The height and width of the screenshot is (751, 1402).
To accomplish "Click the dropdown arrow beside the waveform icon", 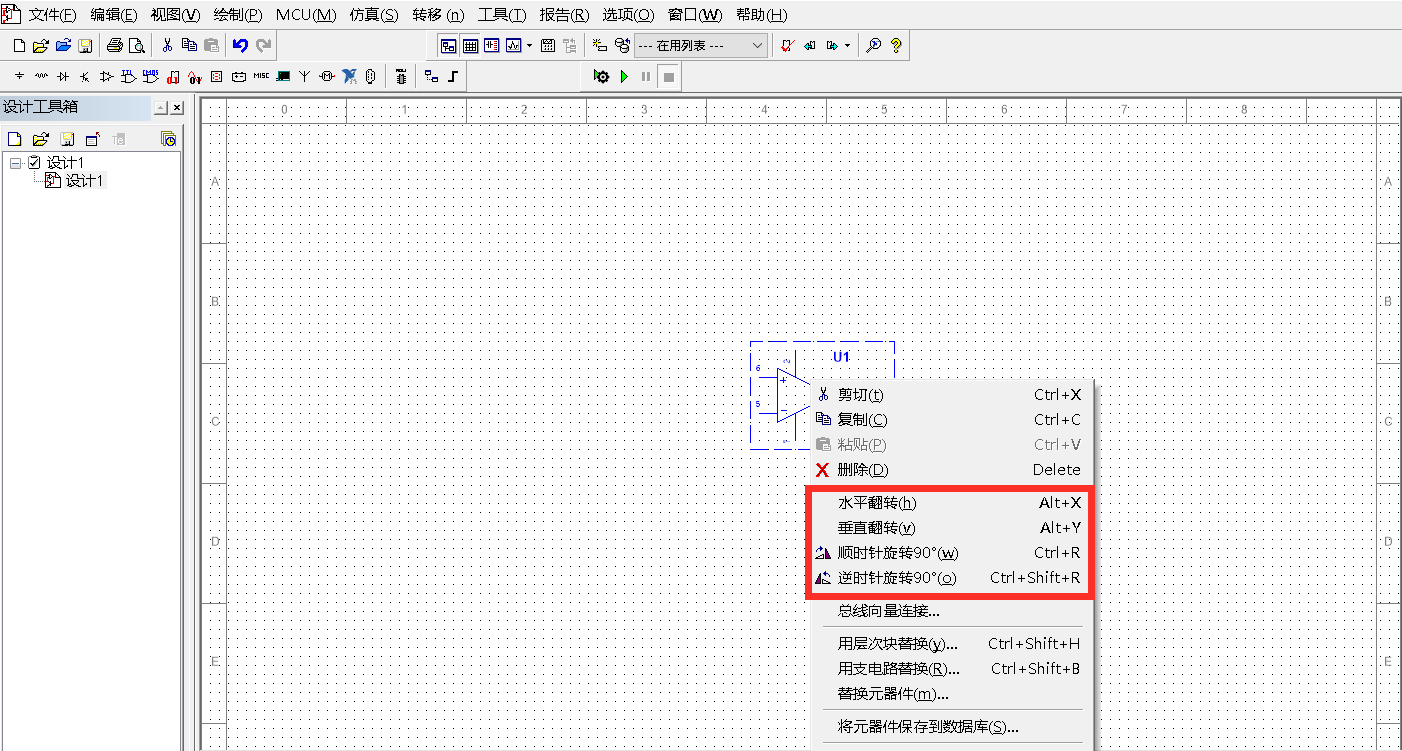I will pos(528,45).
